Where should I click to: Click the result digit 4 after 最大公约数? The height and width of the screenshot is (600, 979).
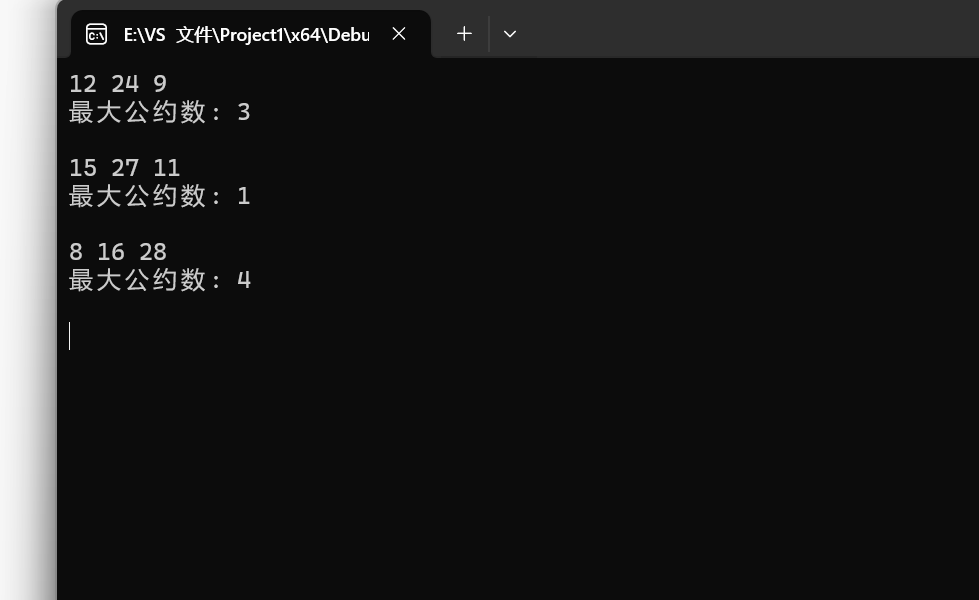click(244, 280)
